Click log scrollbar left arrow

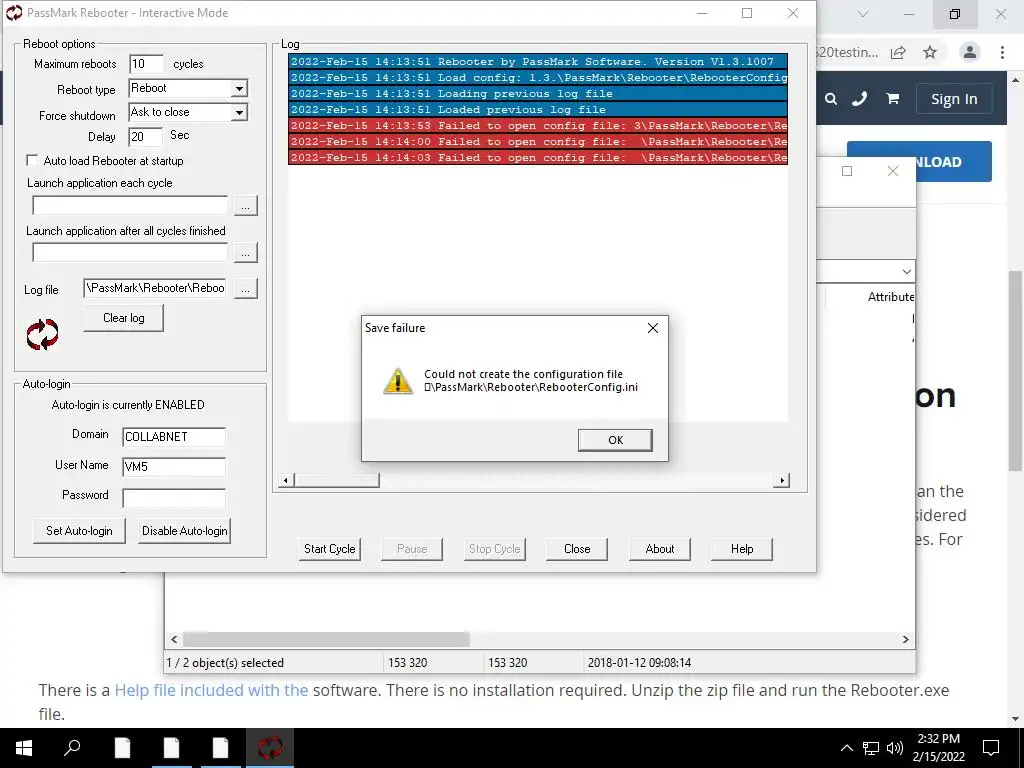(285, 481)
